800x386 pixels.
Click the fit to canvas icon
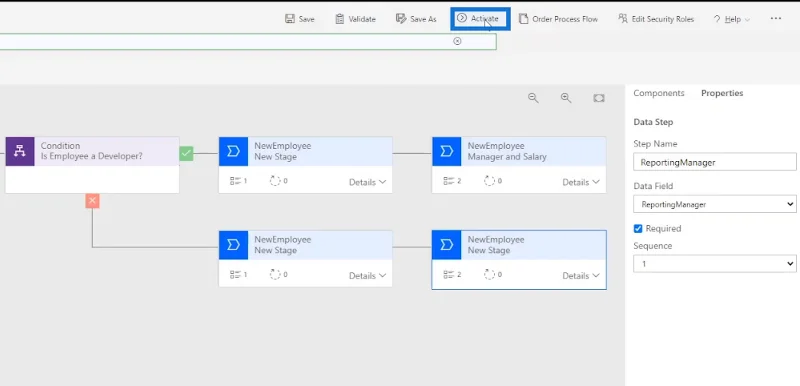point(598,98)
